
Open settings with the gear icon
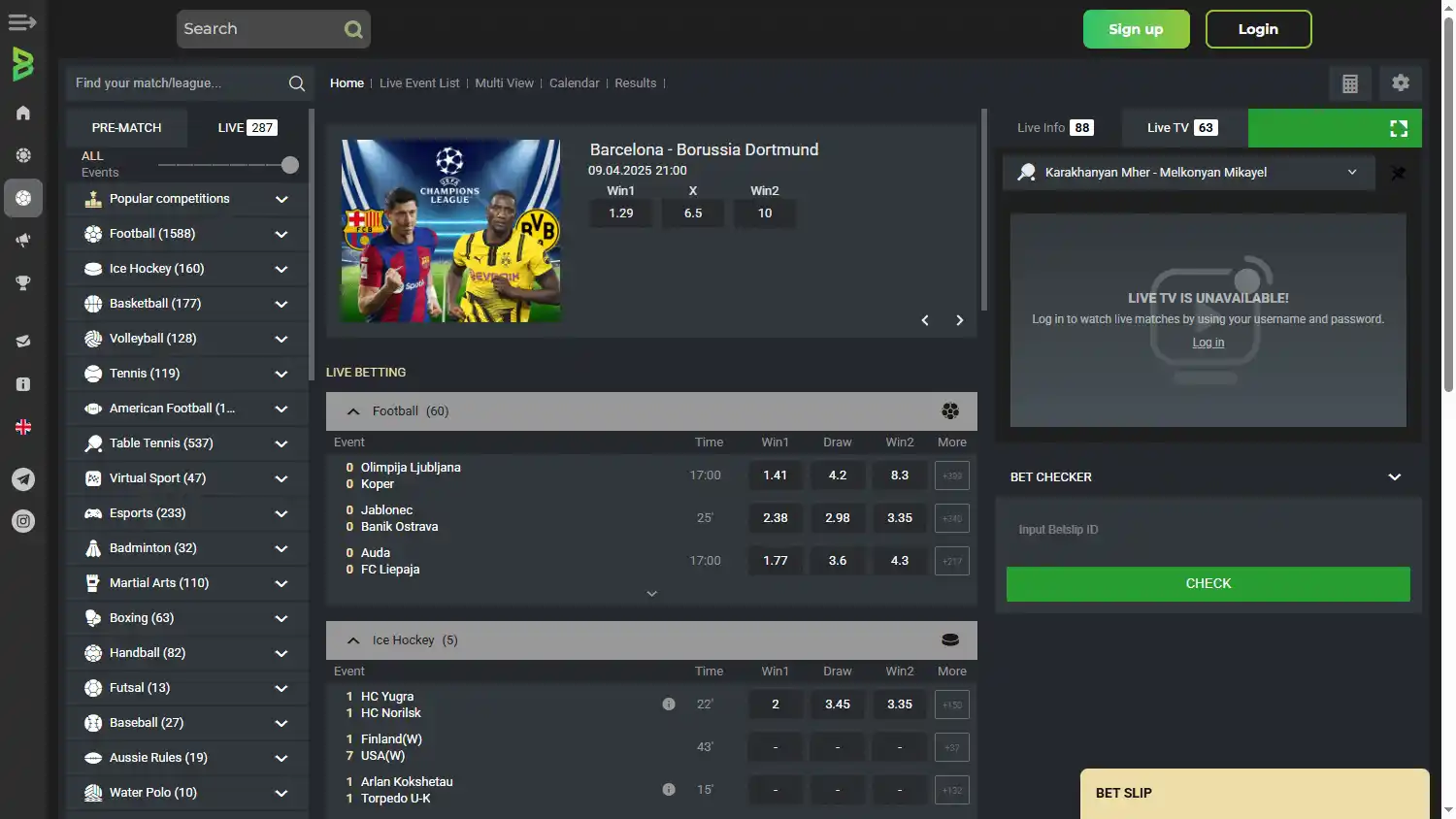coord(1400,83)
